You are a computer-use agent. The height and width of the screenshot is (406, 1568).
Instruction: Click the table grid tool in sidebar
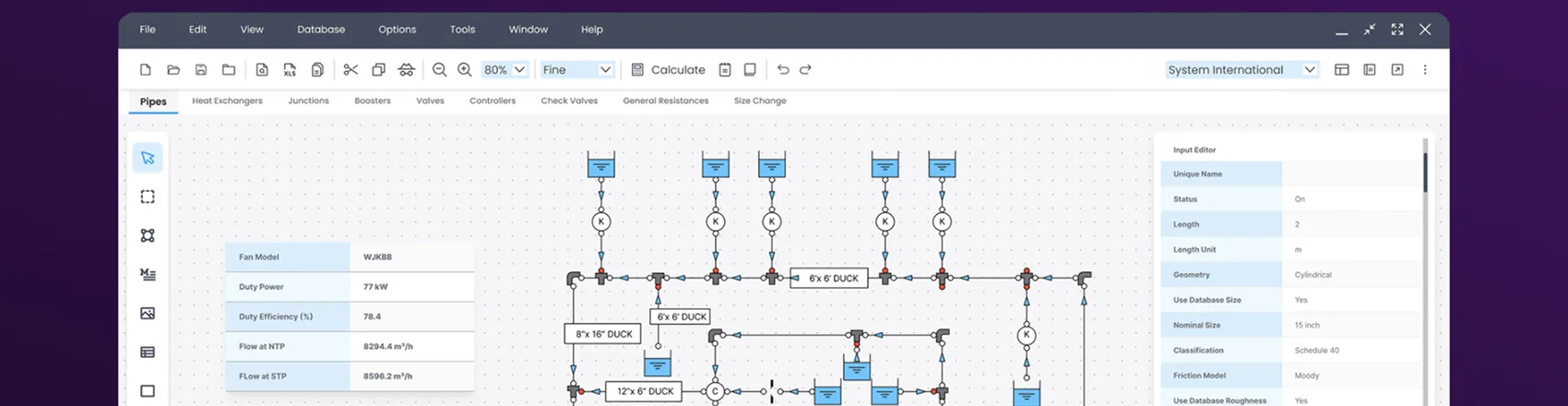pyautogui.click(x=148, y=352)
